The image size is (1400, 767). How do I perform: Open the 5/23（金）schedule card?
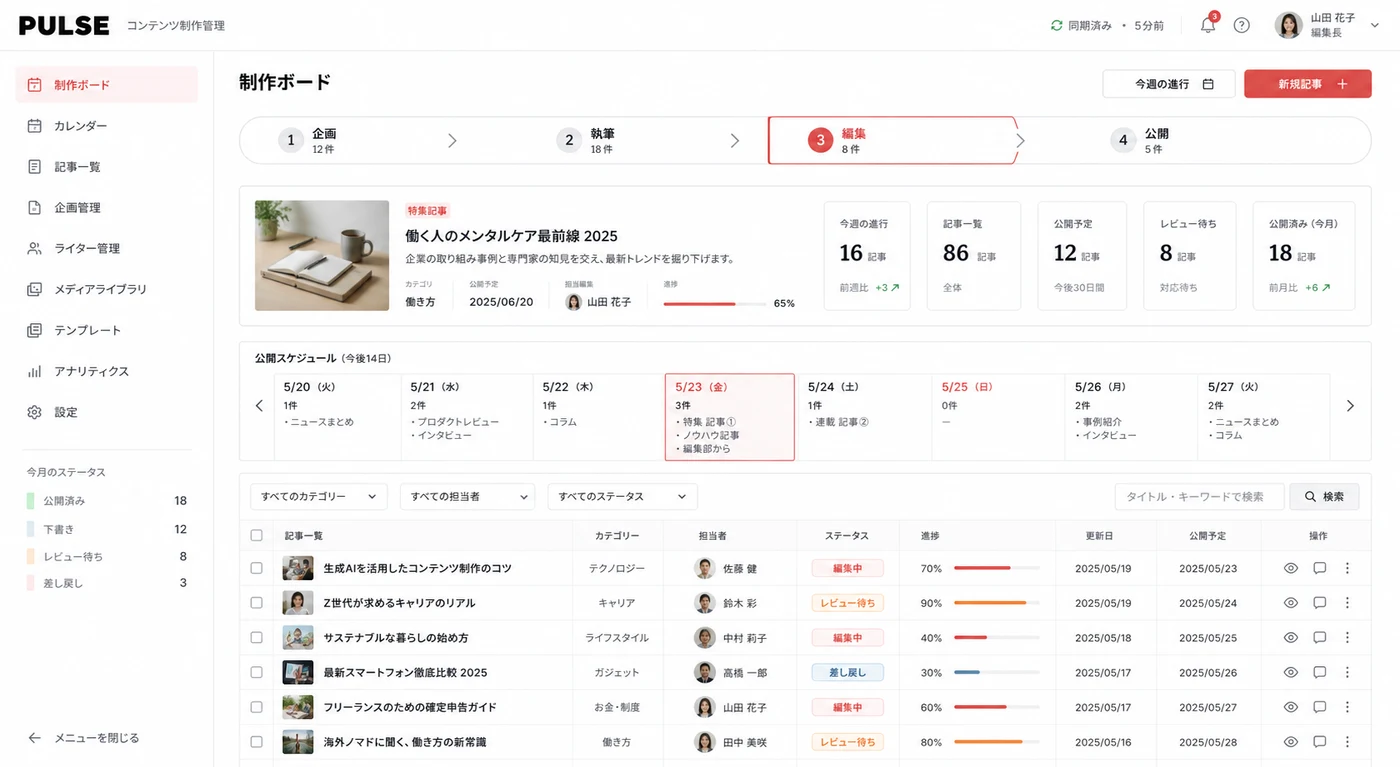point(730,417)
